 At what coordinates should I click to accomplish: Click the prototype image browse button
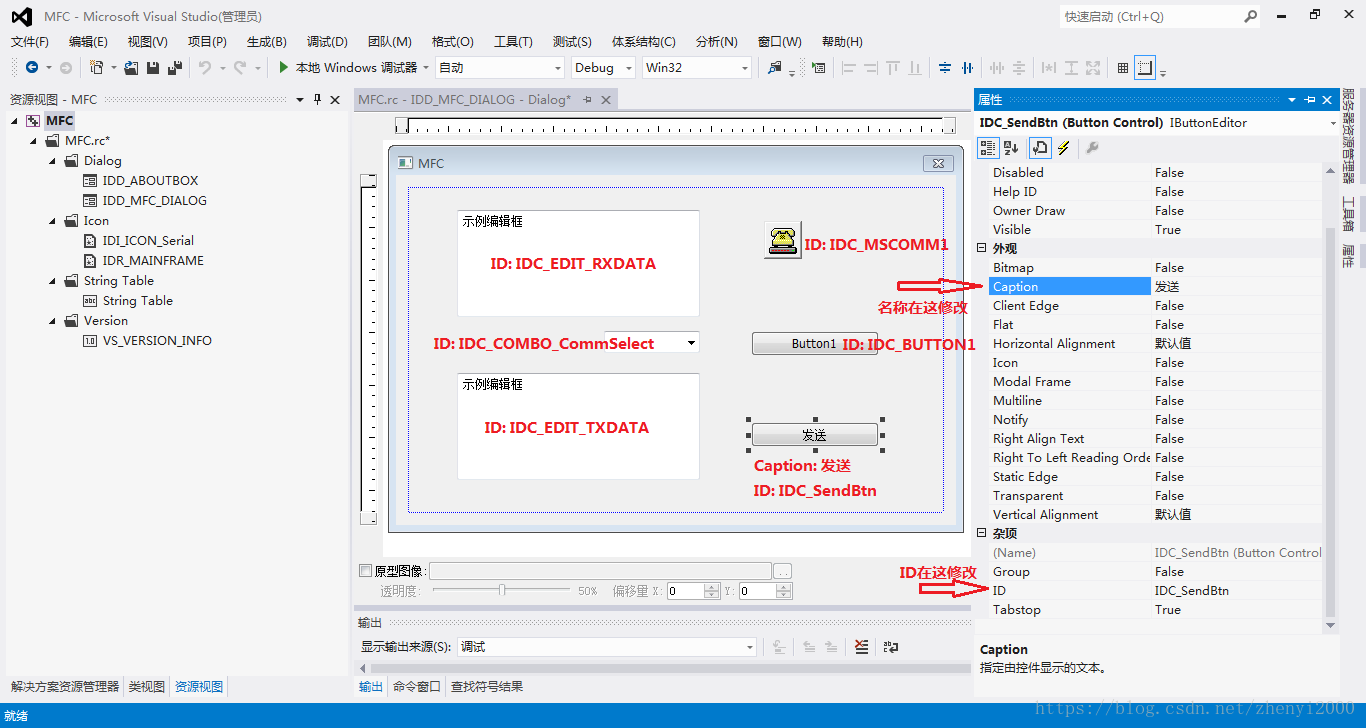[783, 571]
